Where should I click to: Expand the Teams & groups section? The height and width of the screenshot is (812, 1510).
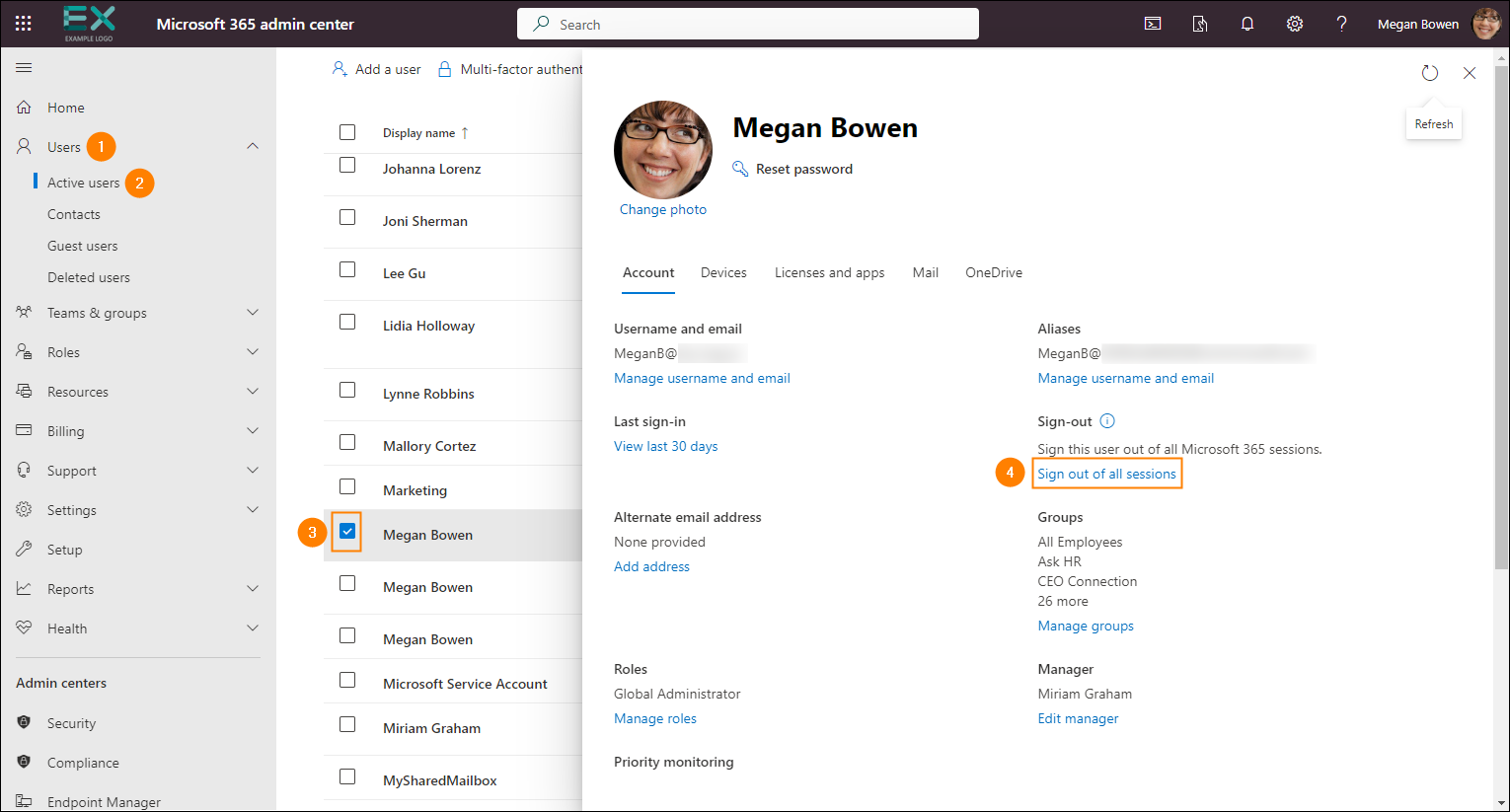(x=253, y=313)
